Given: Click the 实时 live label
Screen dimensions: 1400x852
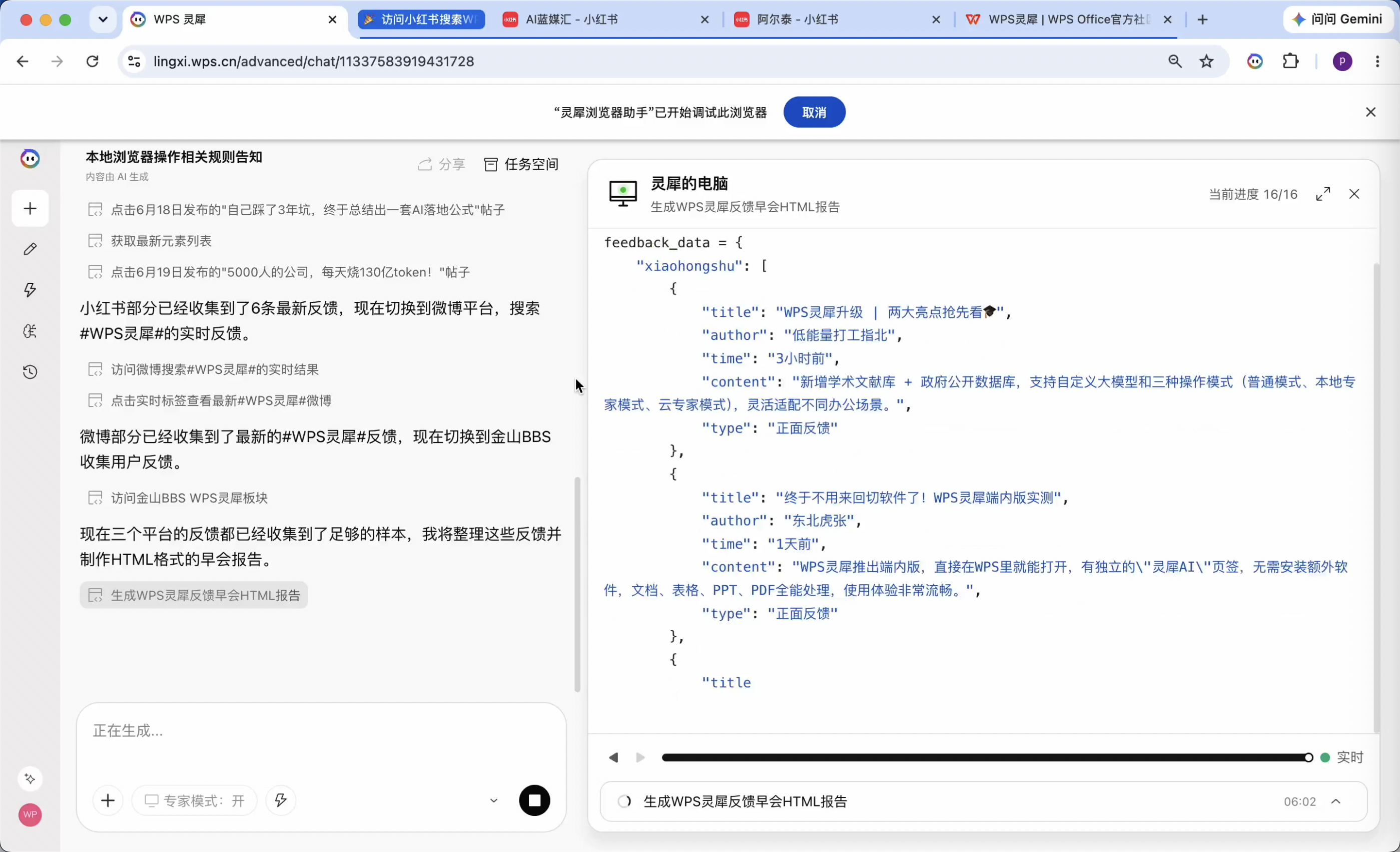Looking at the screenshot, I should click(x=1349, y=758).
